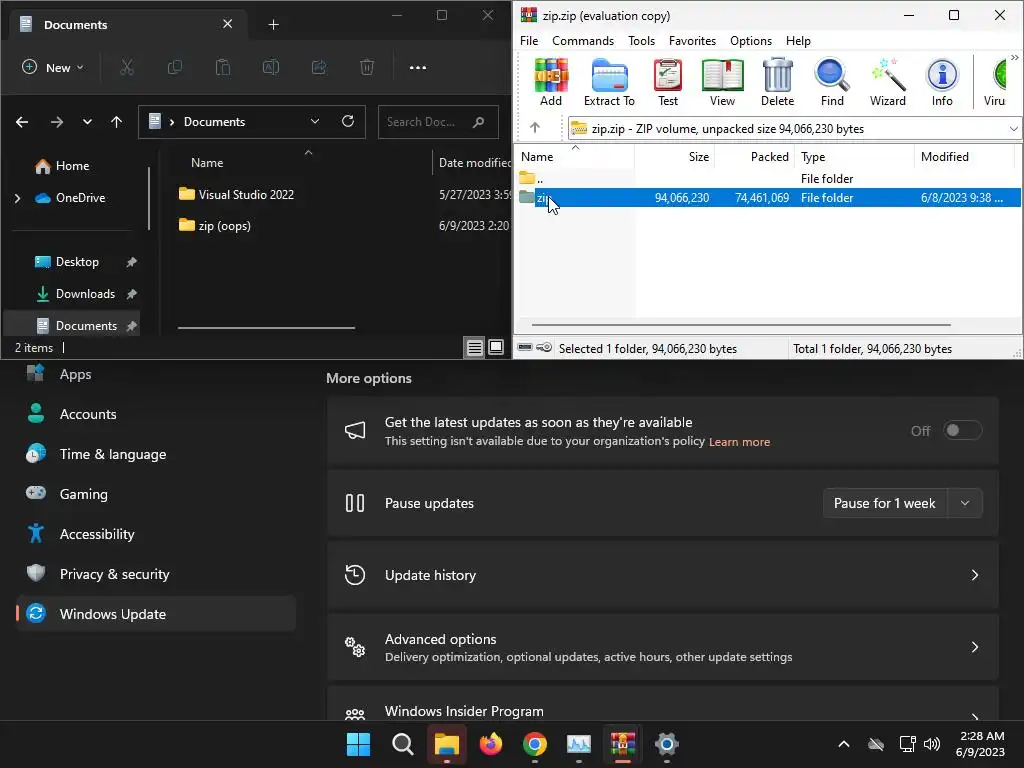Switch File Explorer to details view
The height and width of the screenshot is (768, 1024).
tap(475, 347)
